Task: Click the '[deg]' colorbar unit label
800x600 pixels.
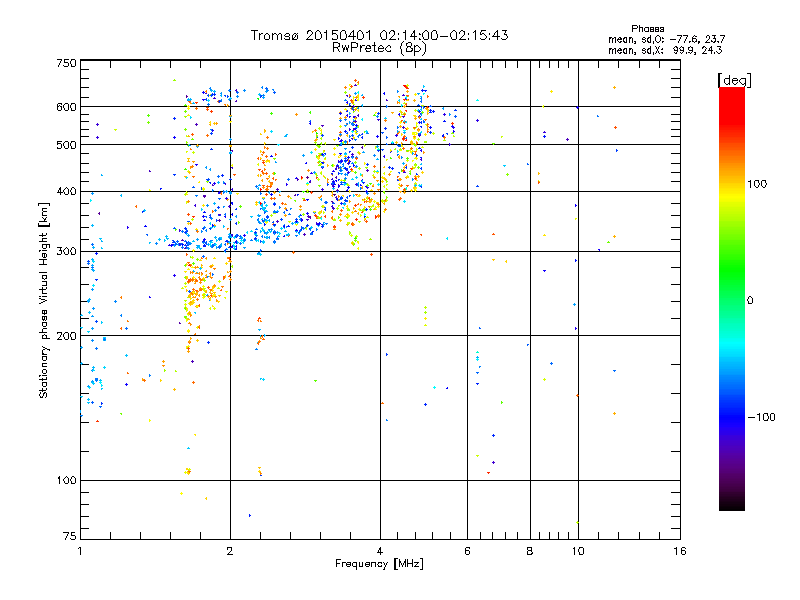Action: (x=734, y=81)
